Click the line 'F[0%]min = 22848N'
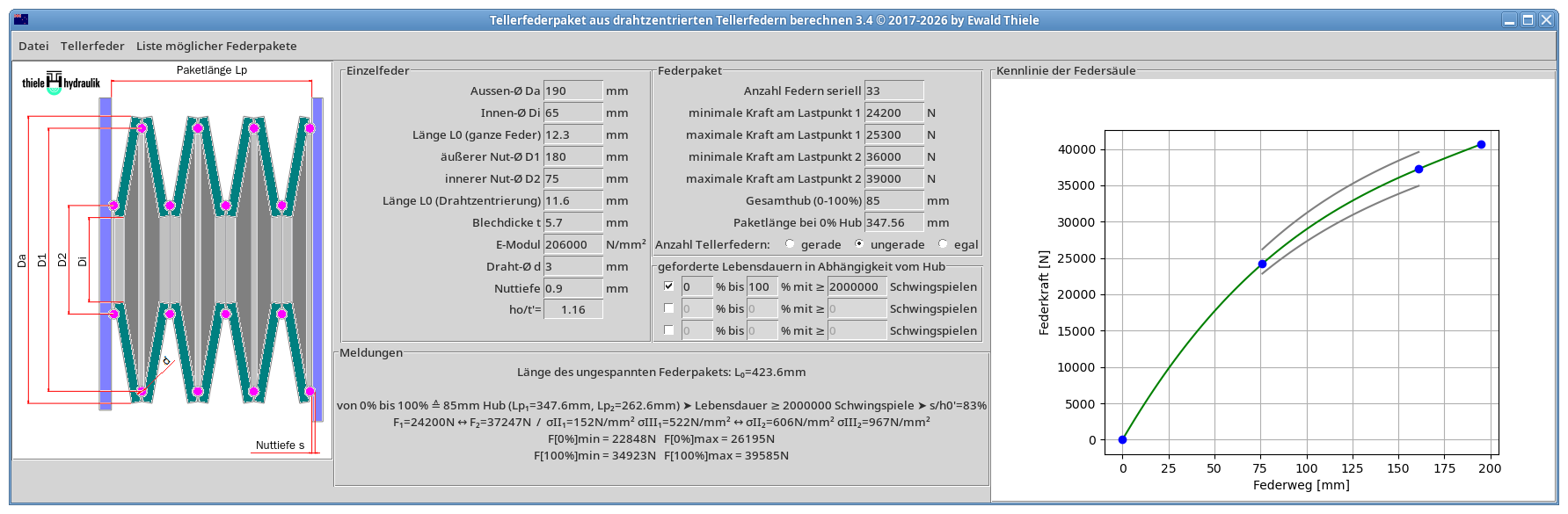 click(602, 438)
